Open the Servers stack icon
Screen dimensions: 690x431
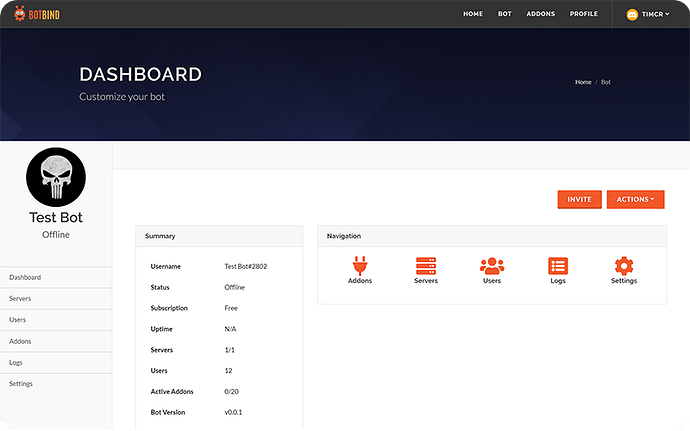(x=426, y=266)
